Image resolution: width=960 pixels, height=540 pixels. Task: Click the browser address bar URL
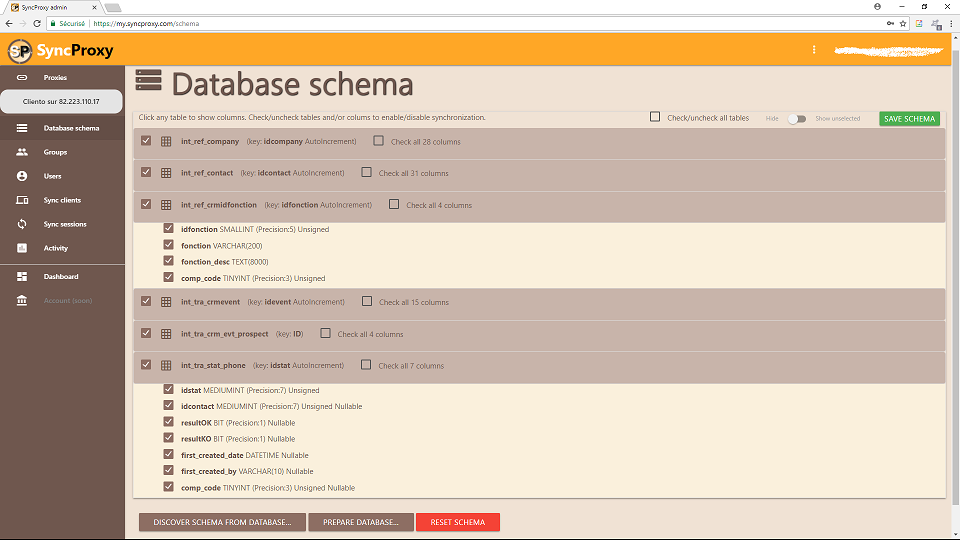click(146, 23)
